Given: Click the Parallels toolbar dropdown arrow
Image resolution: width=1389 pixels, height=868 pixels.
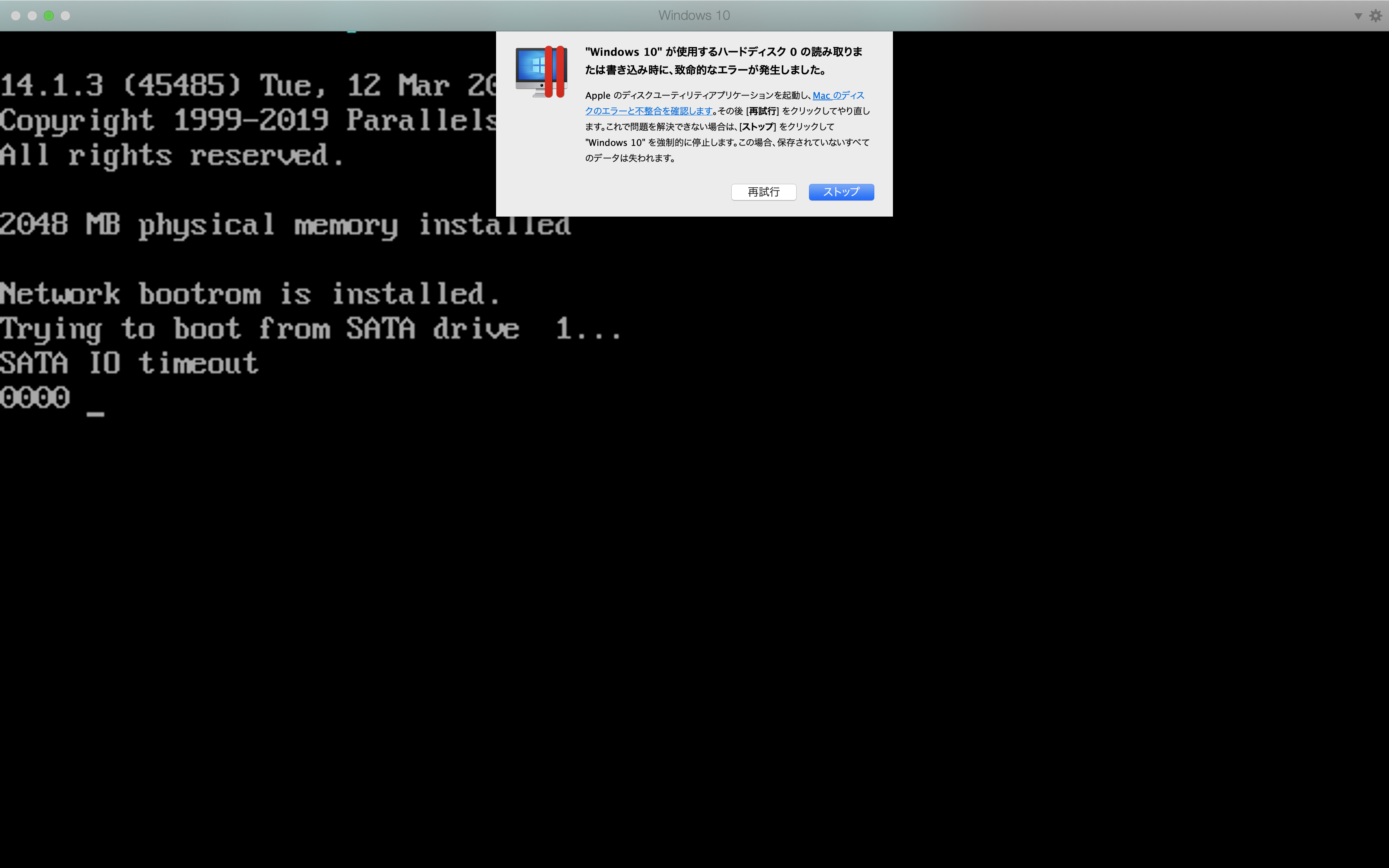Looking at the screenshot, I should point(1358,14).
